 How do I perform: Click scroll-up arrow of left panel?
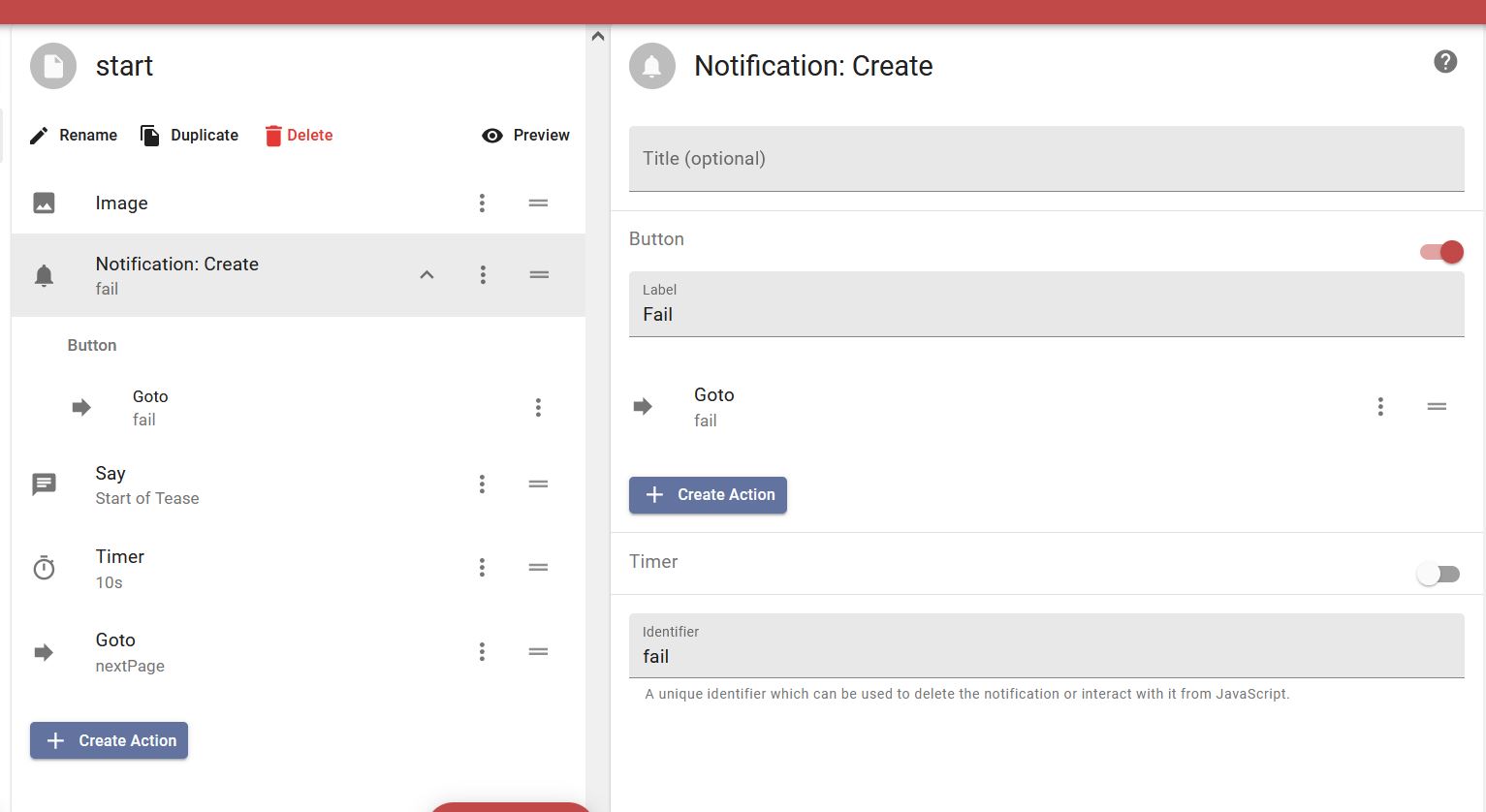tap(598, 36)
